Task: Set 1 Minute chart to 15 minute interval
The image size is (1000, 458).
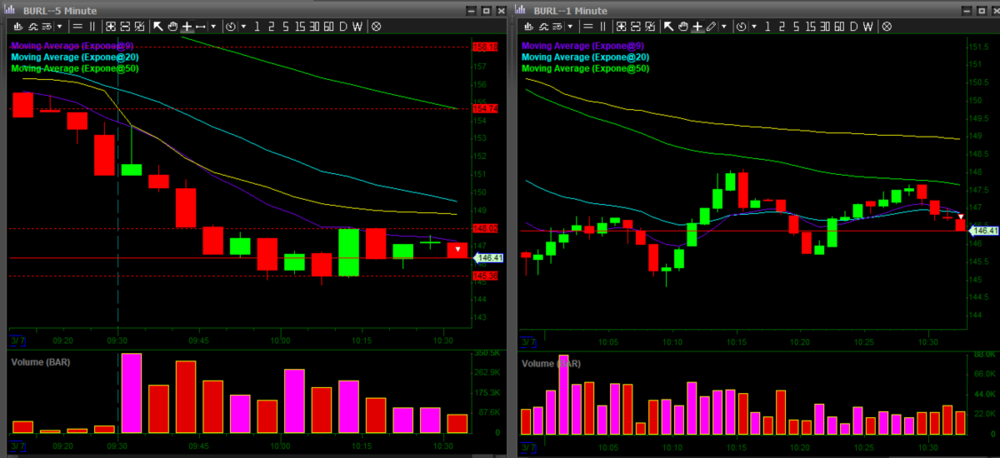Action: 810,27
